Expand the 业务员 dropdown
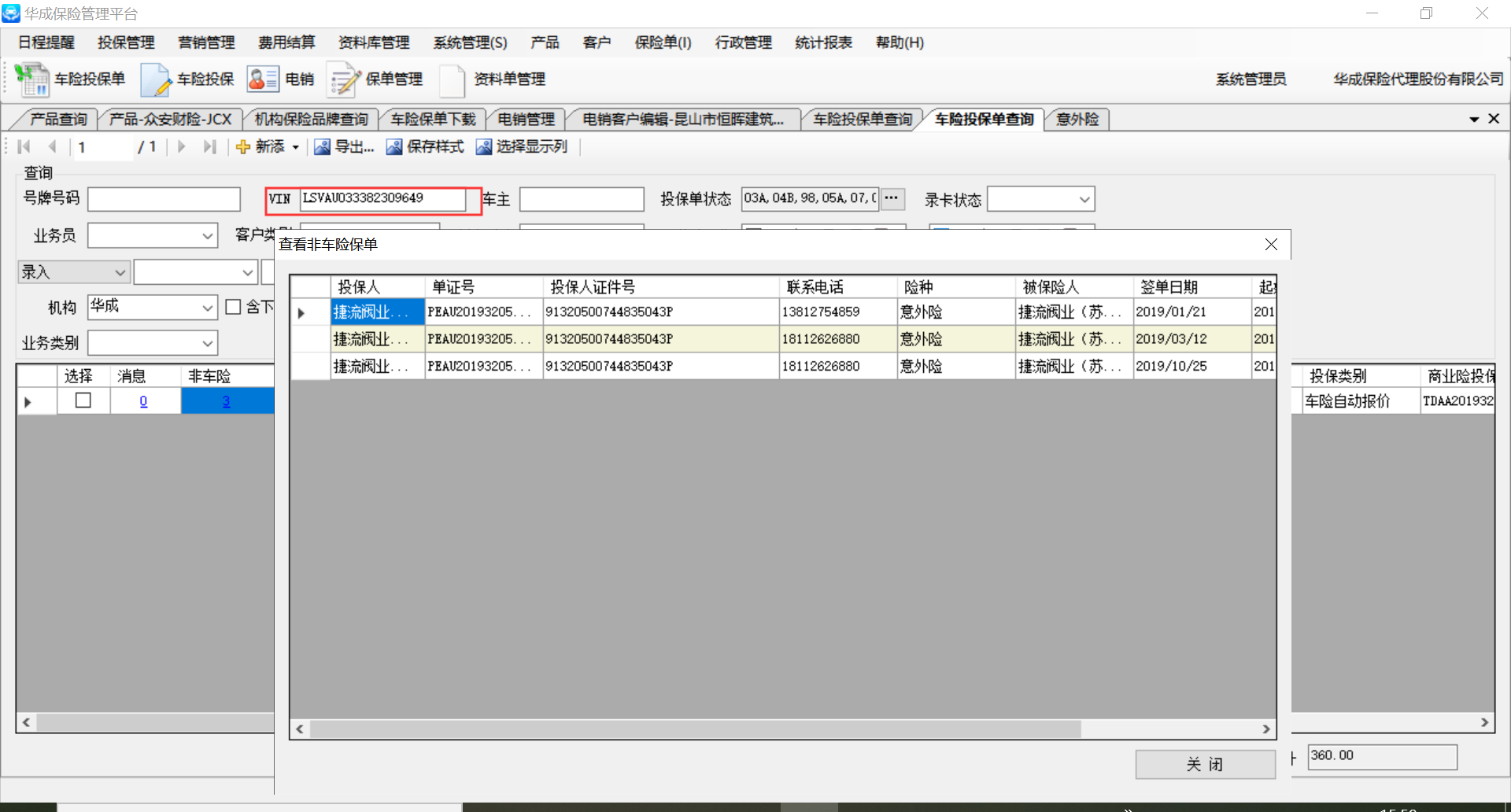This screenshot has height=812, width=1511. (x=208, y=235)
